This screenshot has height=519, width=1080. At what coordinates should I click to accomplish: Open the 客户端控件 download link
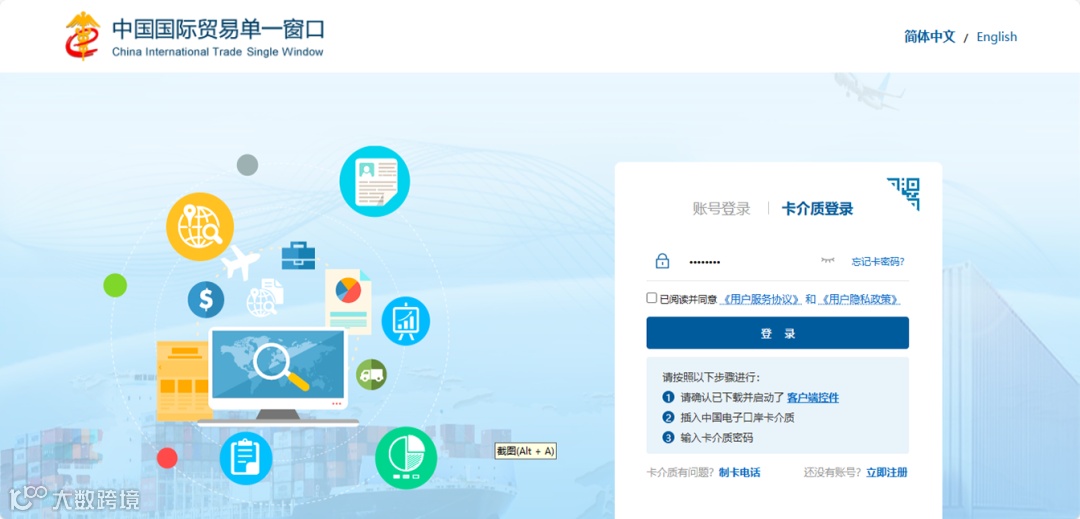pos(813,397)
